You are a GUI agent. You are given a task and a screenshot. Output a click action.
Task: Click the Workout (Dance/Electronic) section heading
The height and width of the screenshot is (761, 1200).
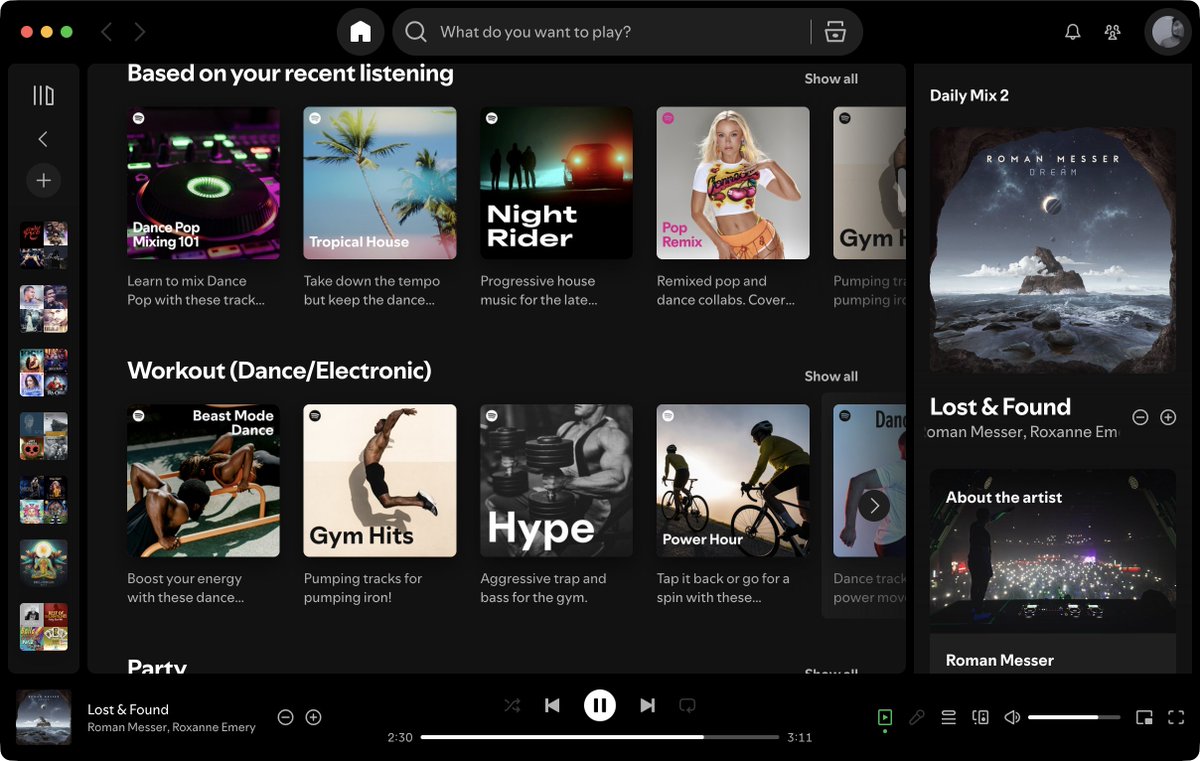[x=279, y=370]
